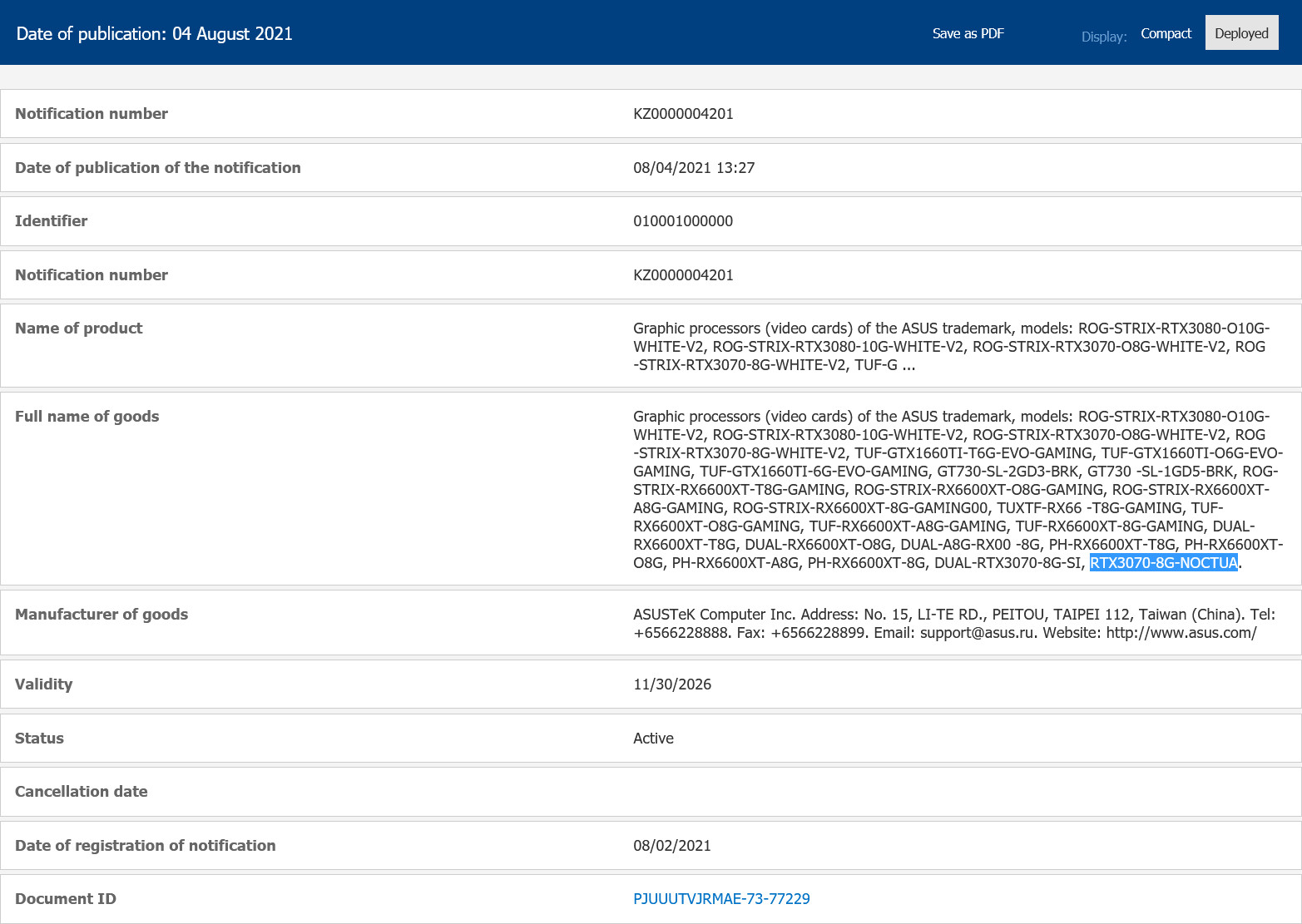Click the 'Identifier' row label
The height and width of the screenshot is (924, 1302).
tap(51, 221)
